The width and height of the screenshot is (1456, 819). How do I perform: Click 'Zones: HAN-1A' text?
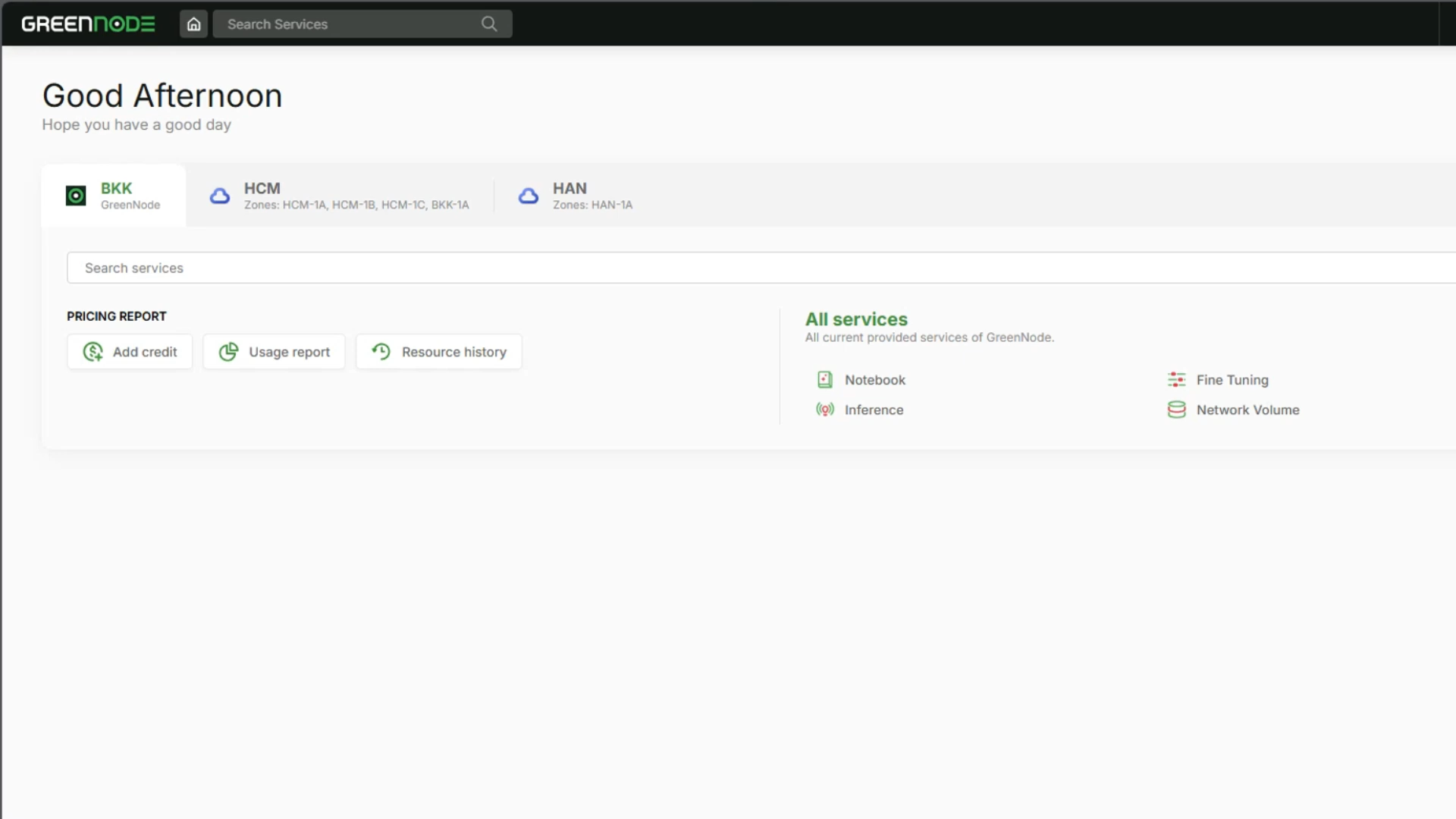[x=592, y=205]
